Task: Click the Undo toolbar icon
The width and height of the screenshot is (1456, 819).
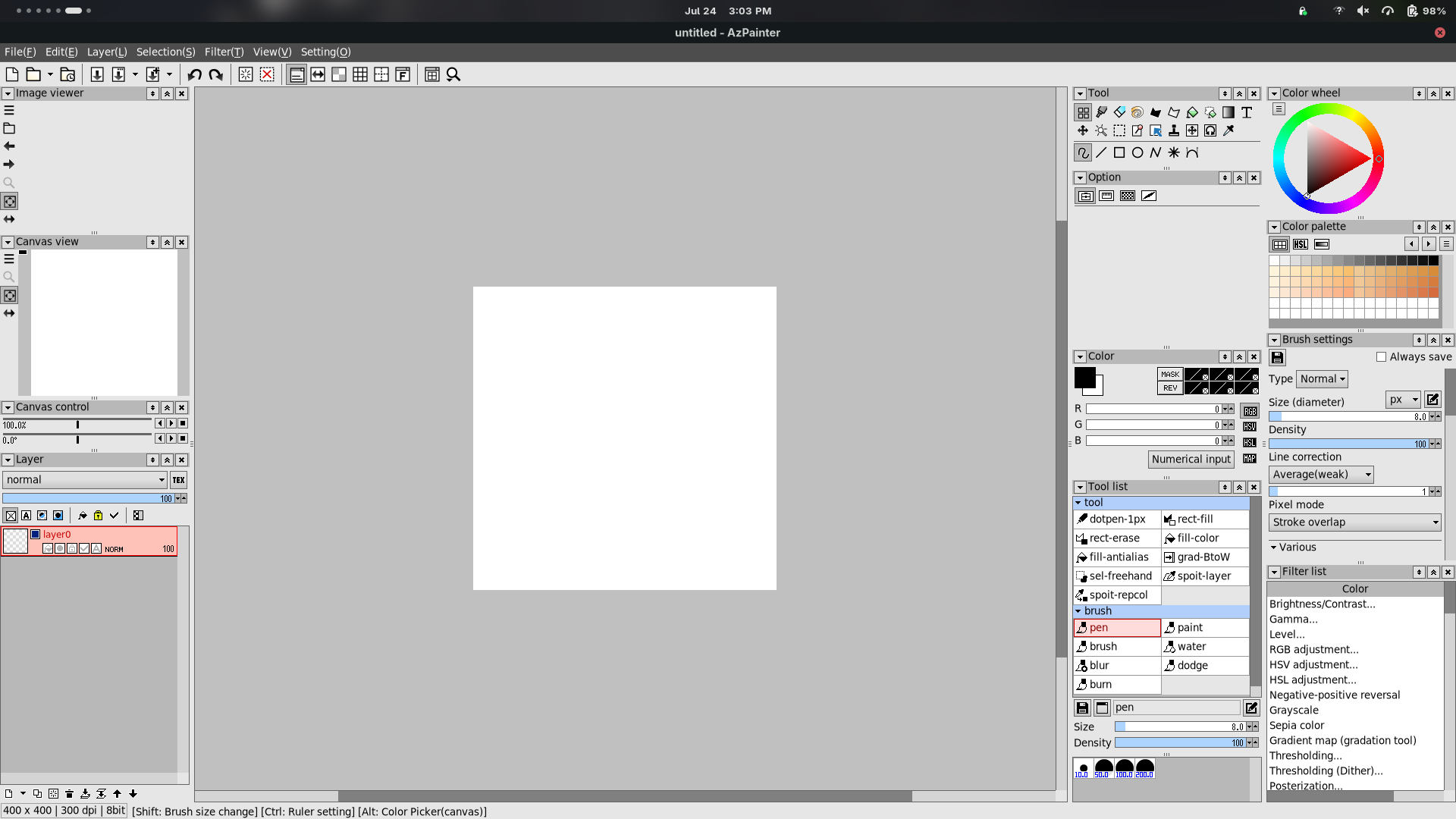Action: point(195,74)
